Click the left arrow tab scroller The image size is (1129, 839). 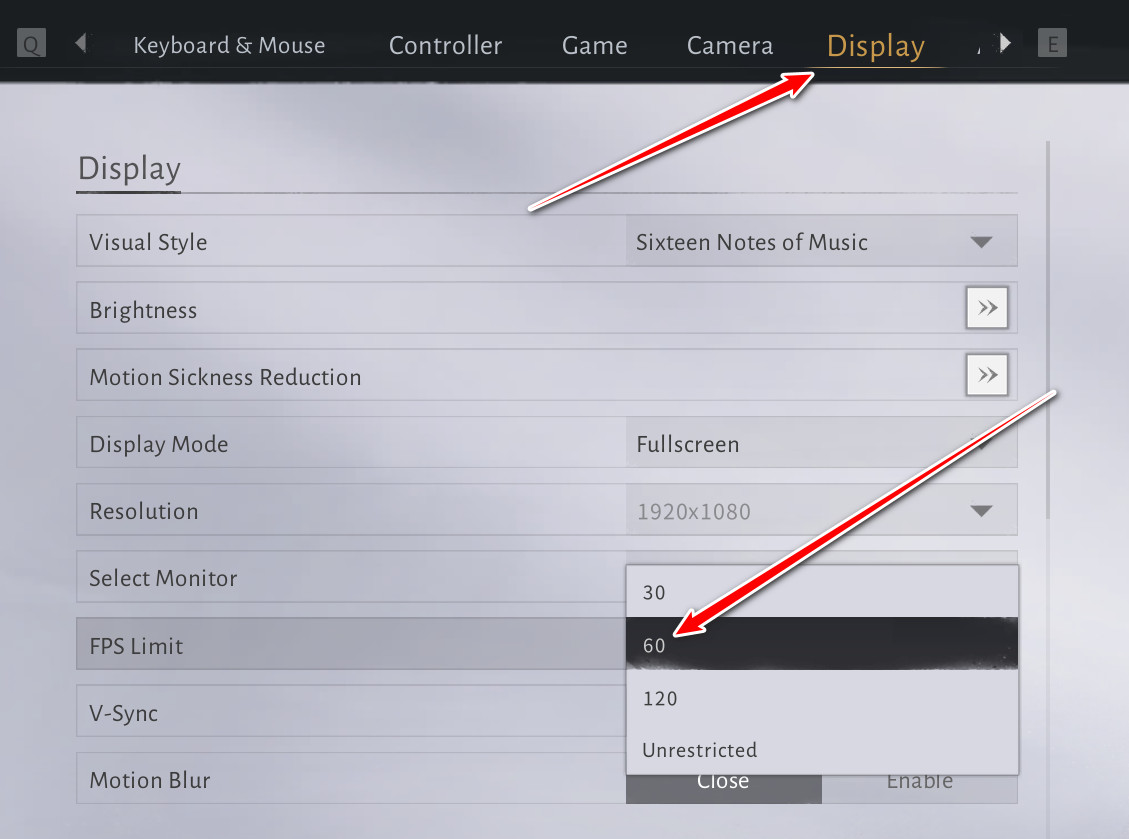click(x=81, y=43)
